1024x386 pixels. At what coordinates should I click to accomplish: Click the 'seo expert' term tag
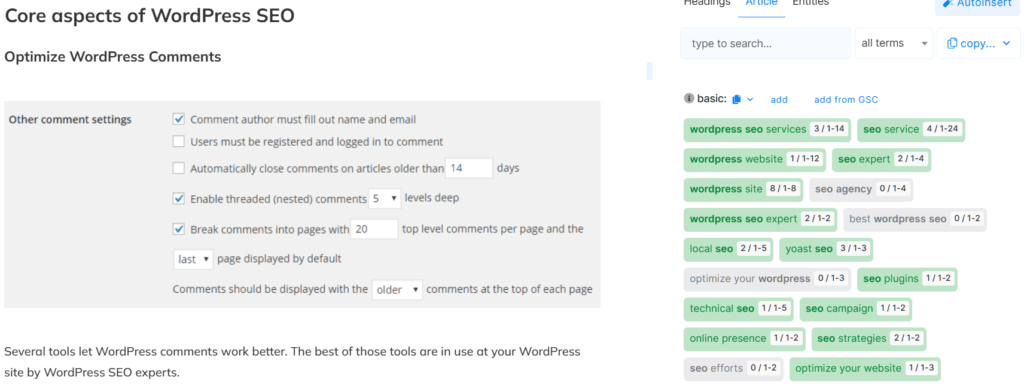[x=882, y=159]
